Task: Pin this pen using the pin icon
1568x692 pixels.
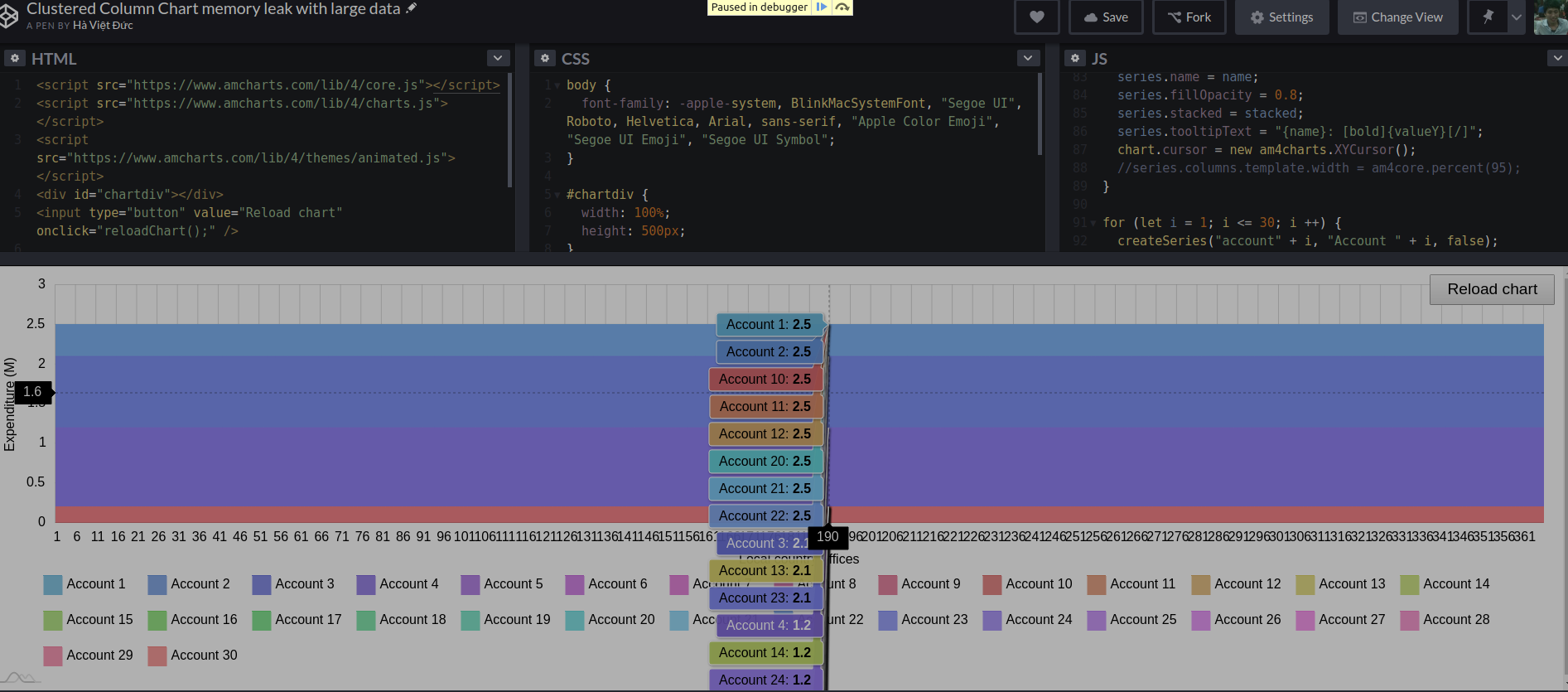Action: click(x=1488, y=17)
